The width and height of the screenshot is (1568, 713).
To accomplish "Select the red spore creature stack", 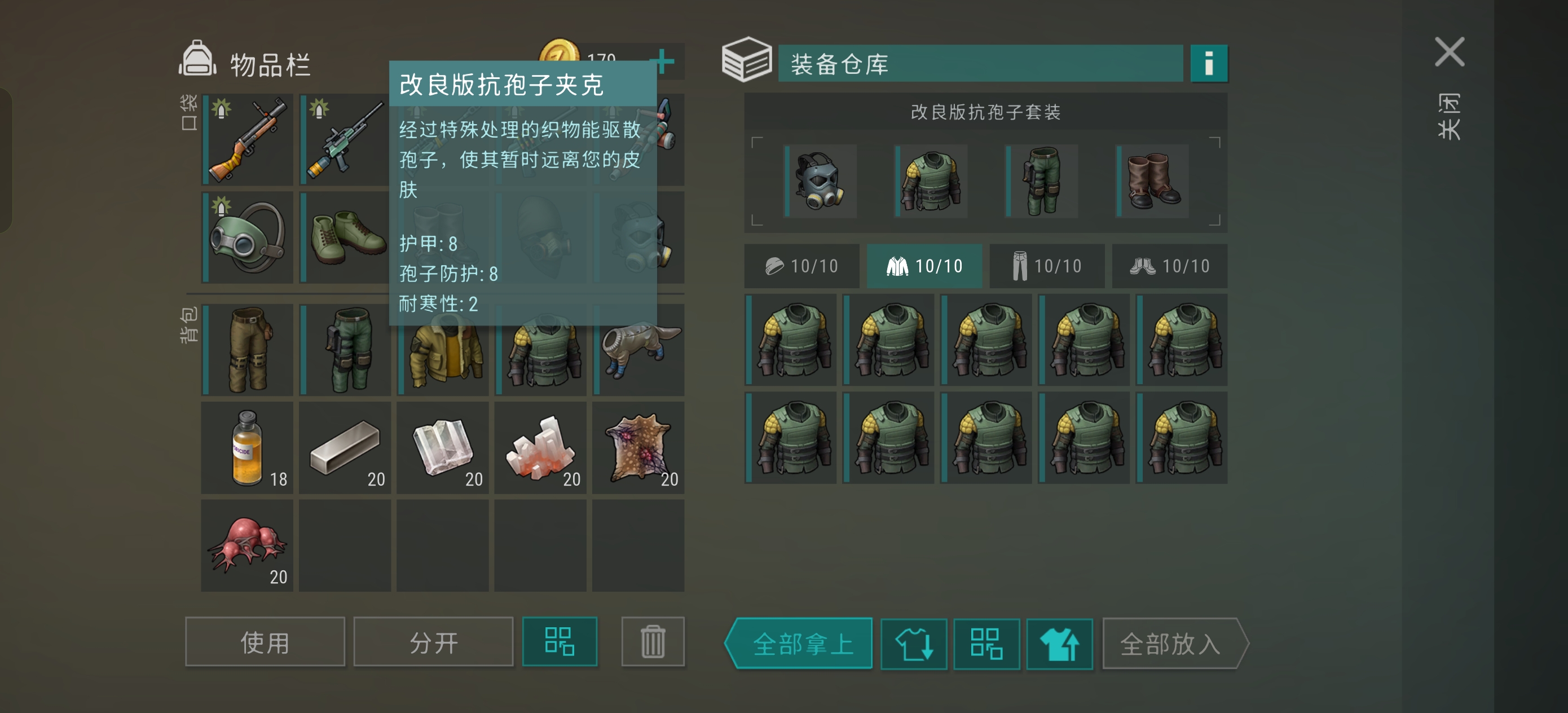I will 247,545.
